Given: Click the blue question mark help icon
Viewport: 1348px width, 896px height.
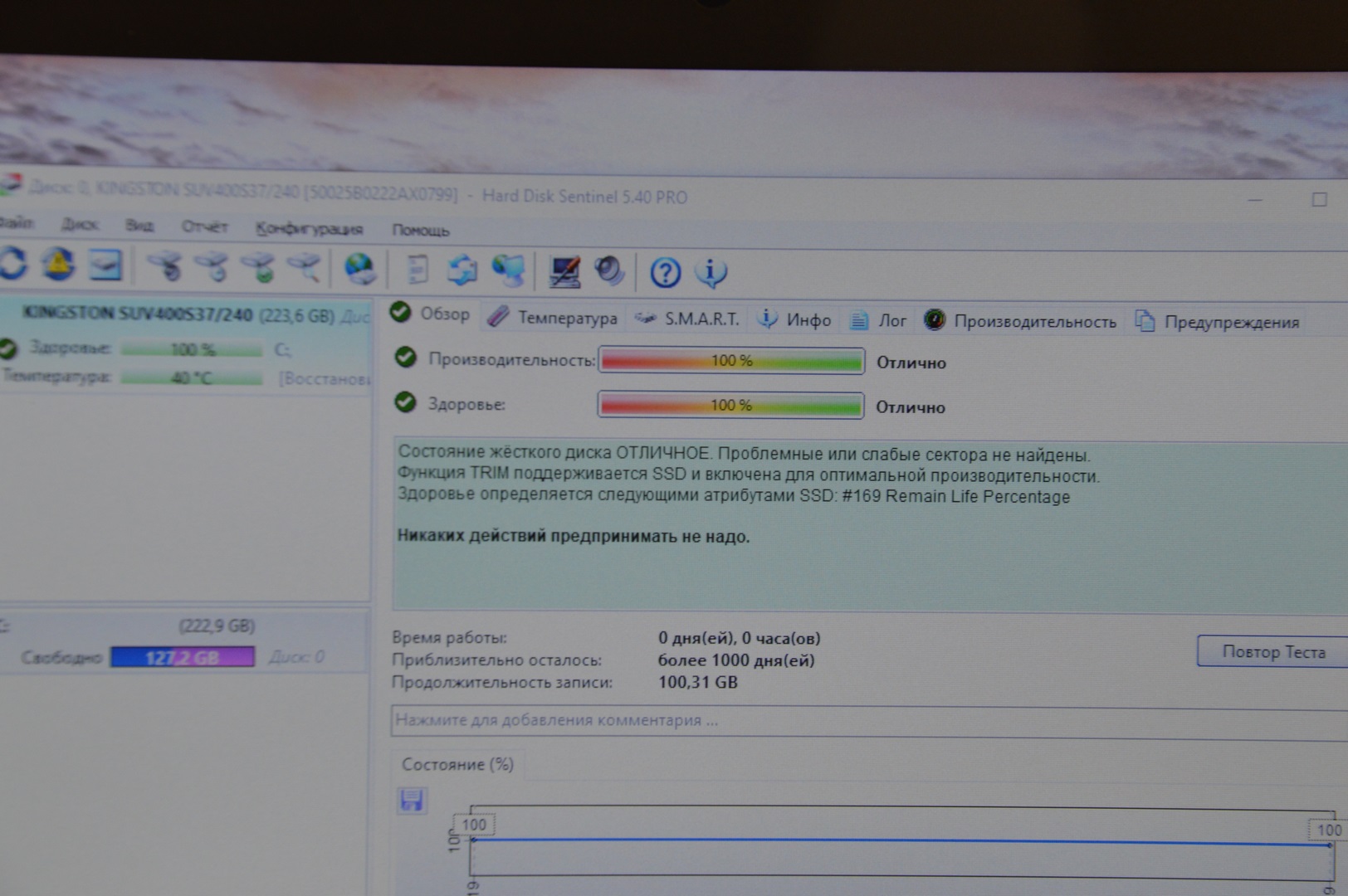Looking at the screenshot, I should [665, 272].
